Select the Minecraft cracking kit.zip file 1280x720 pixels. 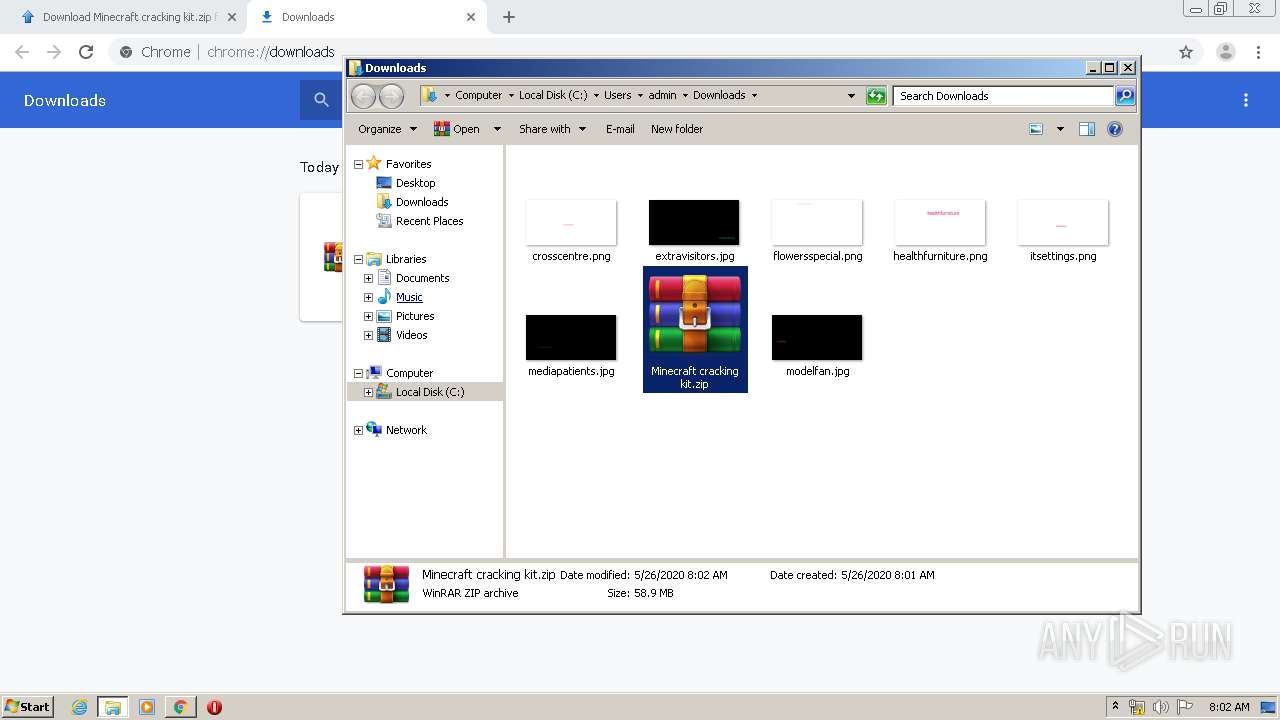pyautogui.click(x=695, y=330)
